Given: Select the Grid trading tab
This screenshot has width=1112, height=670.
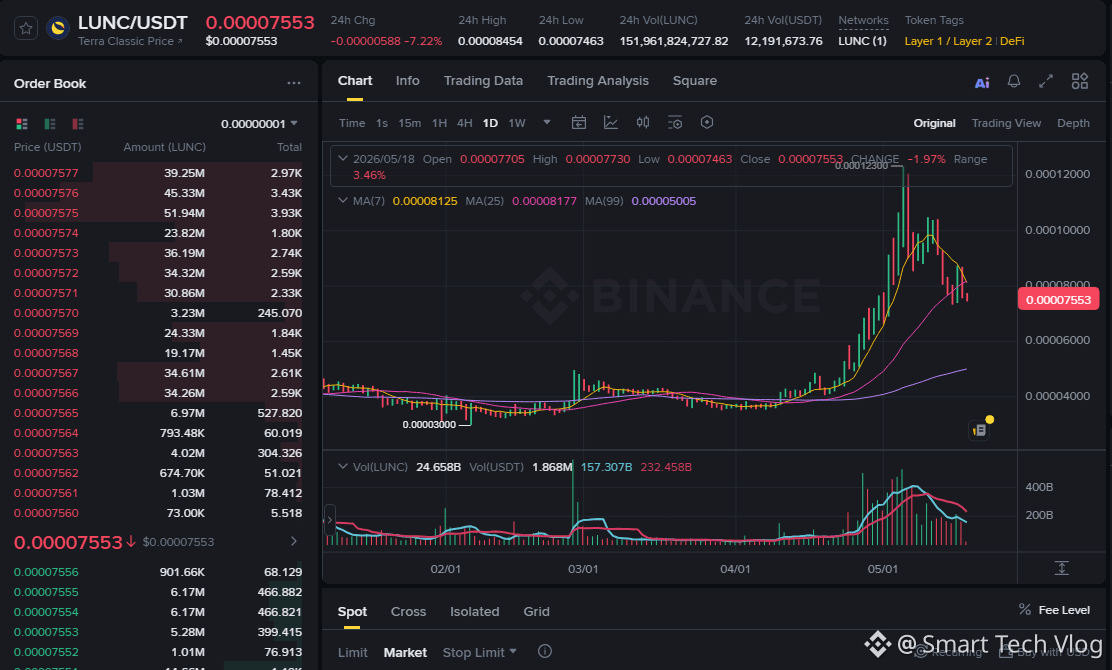Looking at the screenshot, I should click(x=536, y=612).
